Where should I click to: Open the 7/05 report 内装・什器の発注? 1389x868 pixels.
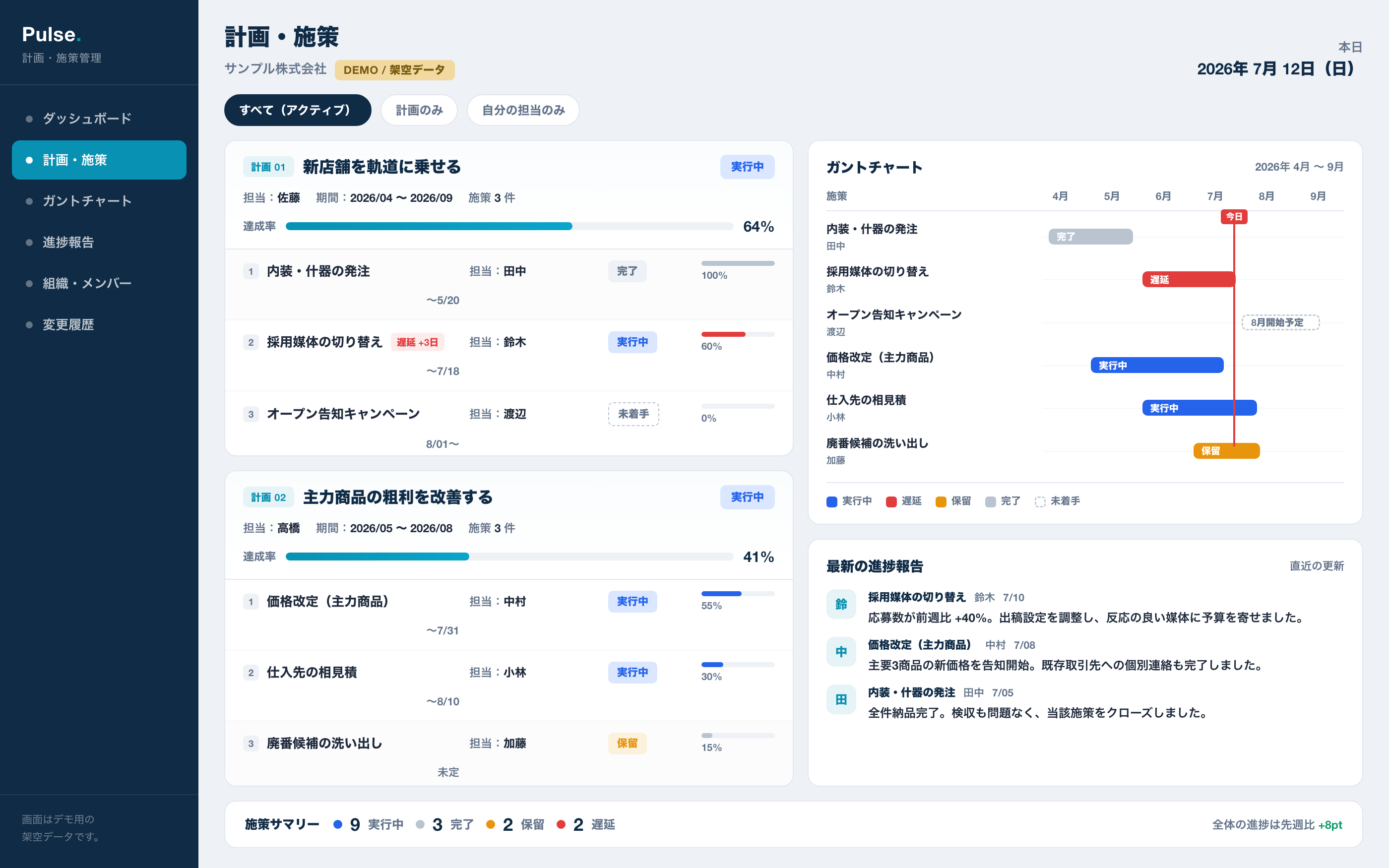tap(911, 693)
